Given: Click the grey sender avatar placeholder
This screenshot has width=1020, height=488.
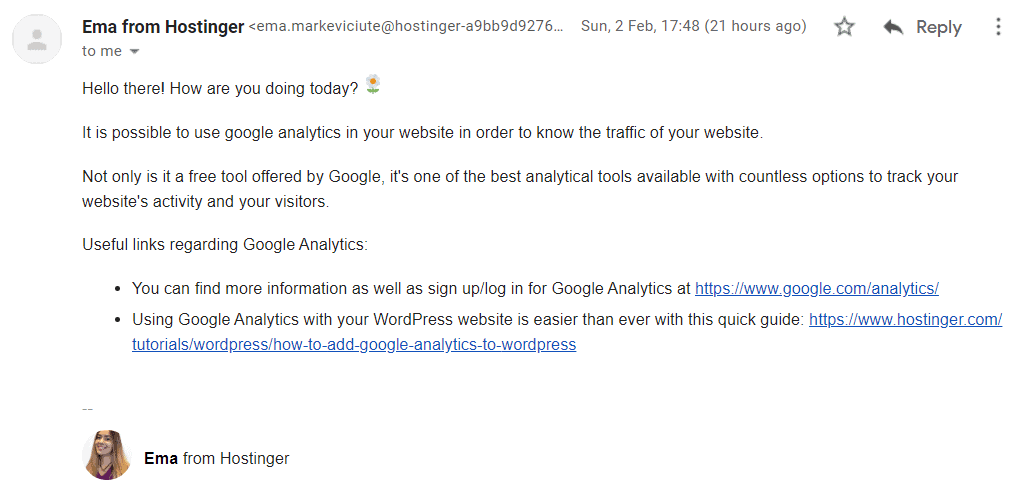Looking at the screenshot, I should coord(38,38).
